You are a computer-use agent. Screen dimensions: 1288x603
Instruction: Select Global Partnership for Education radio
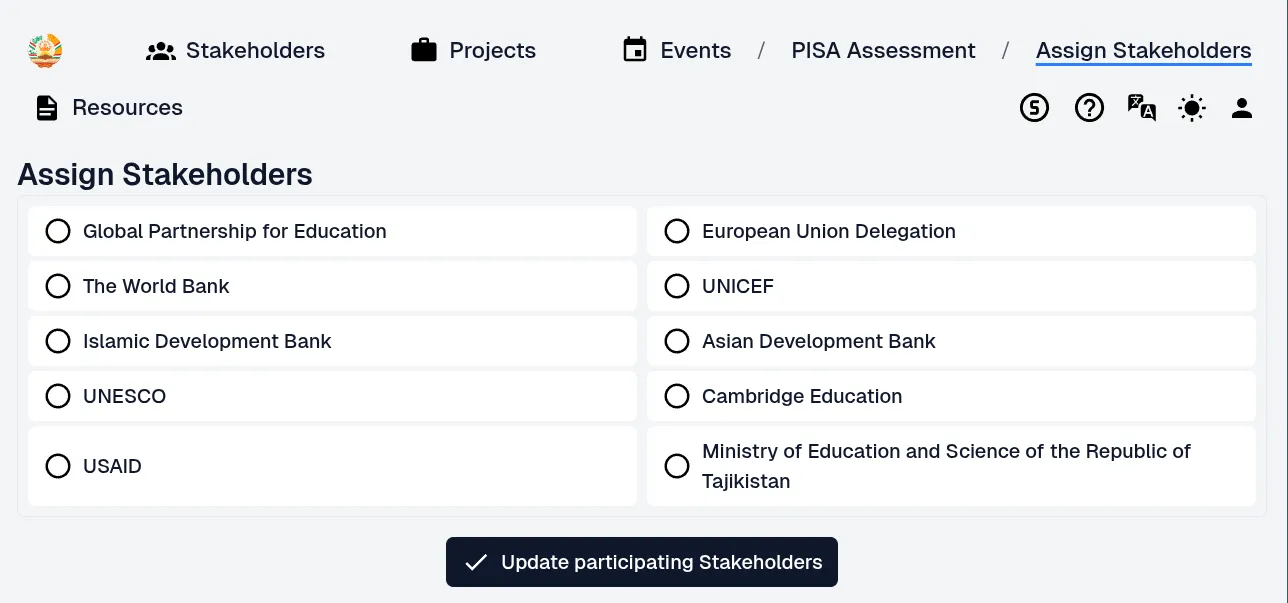(58, 231)
